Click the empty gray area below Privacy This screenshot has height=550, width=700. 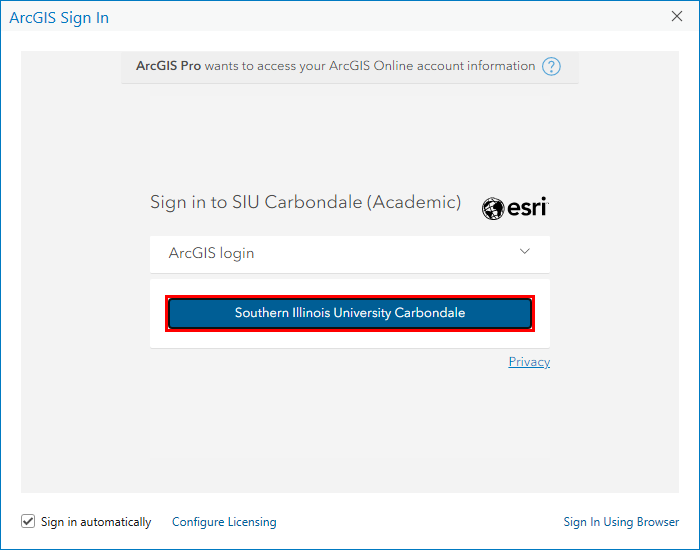tap(350, 429)
